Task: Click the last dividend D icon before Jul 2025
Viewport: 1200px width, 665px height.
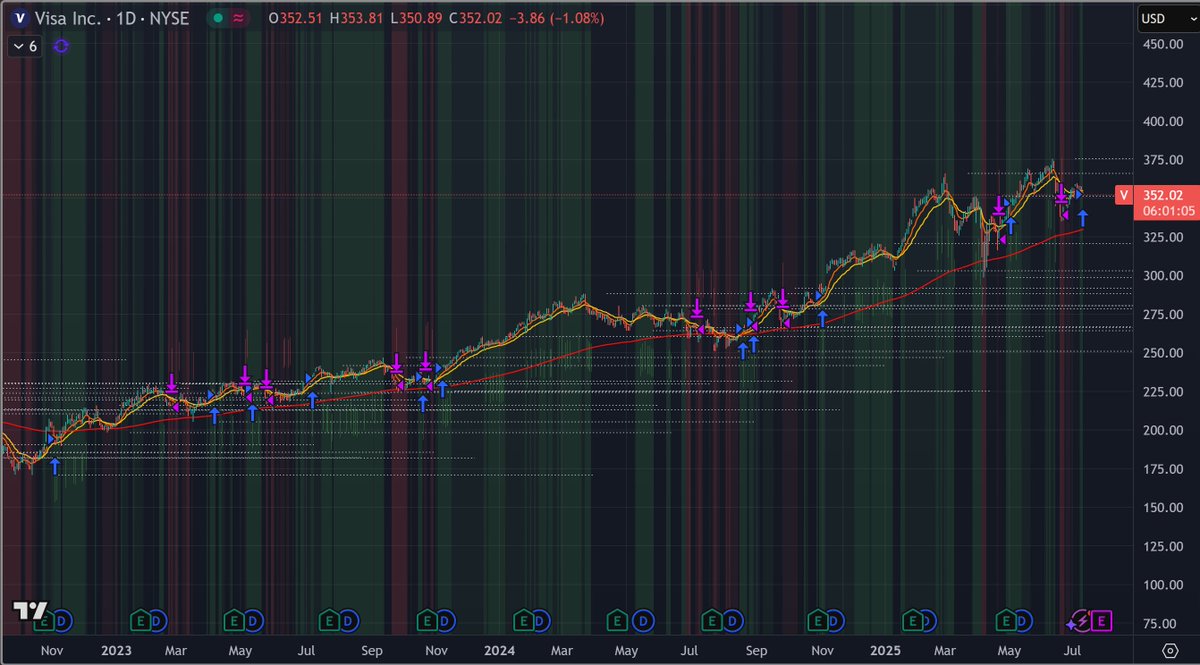Action: [1022, 622]
